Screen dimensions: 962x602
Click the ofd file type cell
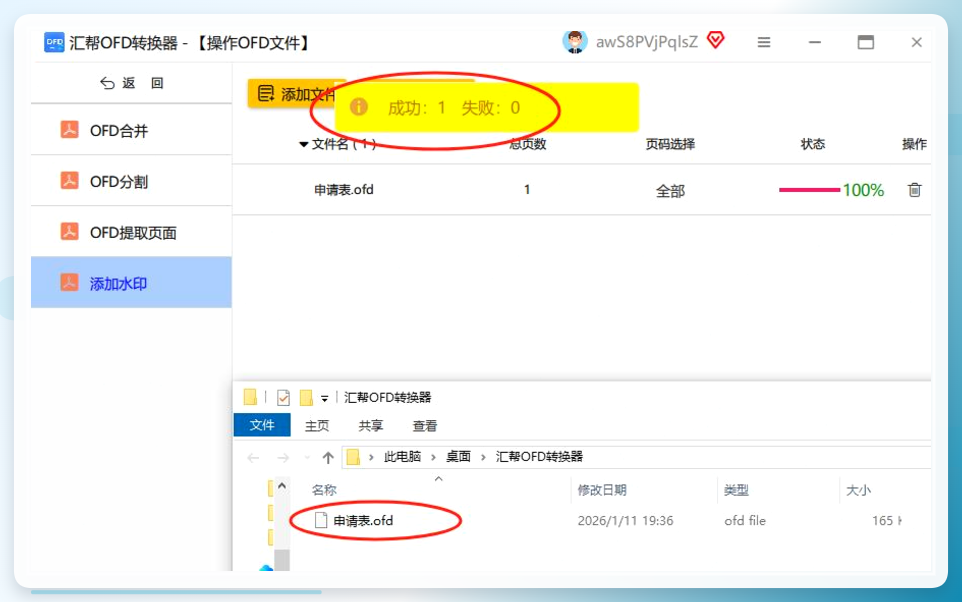click(x=745, y=520)
